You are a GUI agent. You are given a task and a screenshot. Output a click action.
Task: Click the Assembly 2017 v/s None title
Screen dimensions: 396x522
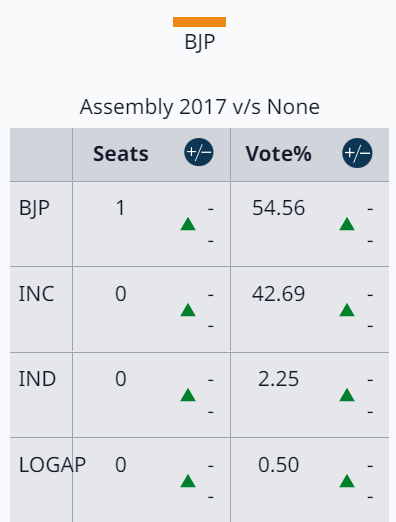click(x=200, y=107)
